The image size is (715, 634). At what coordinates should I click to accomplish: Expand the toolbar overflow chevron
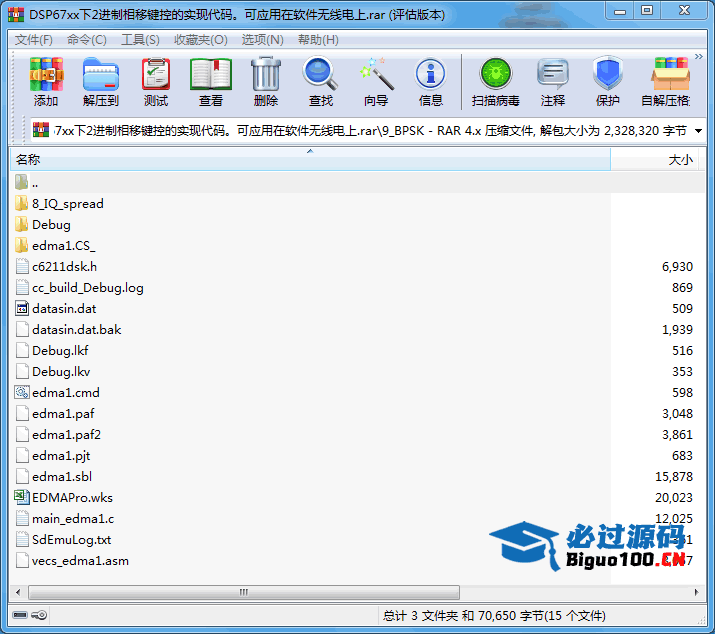[x=699, y=57]
